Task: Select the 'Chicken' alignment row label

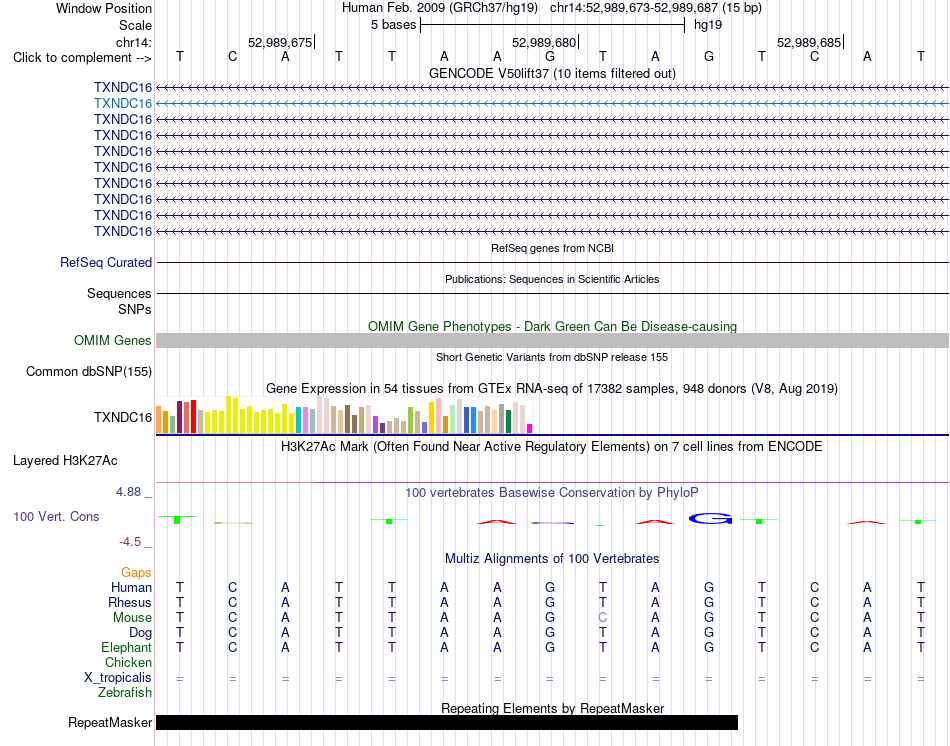Action: 128,662
